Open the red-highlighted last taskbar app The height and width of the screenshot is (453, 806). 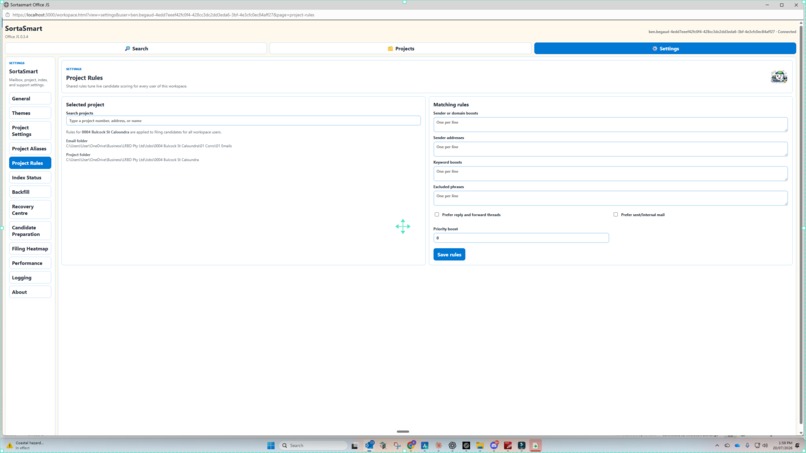click(535, 445)
